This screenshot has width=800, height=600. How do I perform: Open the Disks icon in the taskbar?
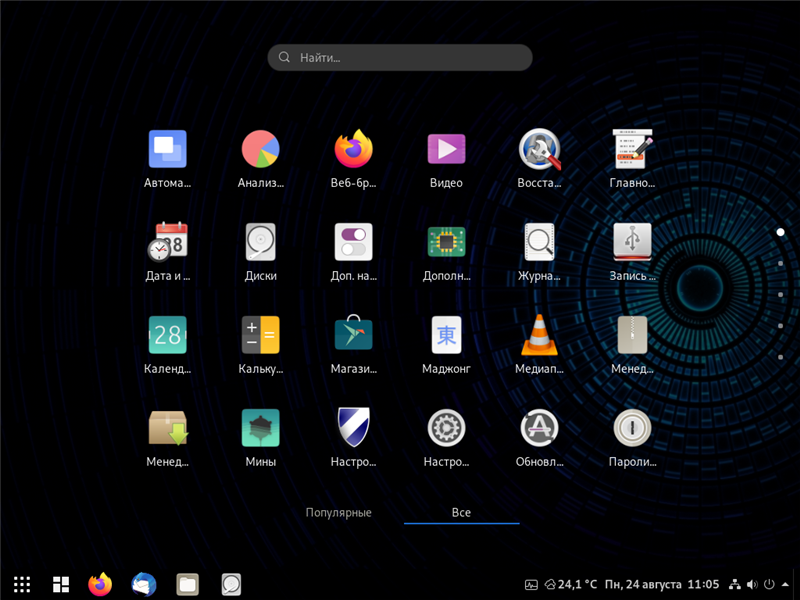point(231,584)
